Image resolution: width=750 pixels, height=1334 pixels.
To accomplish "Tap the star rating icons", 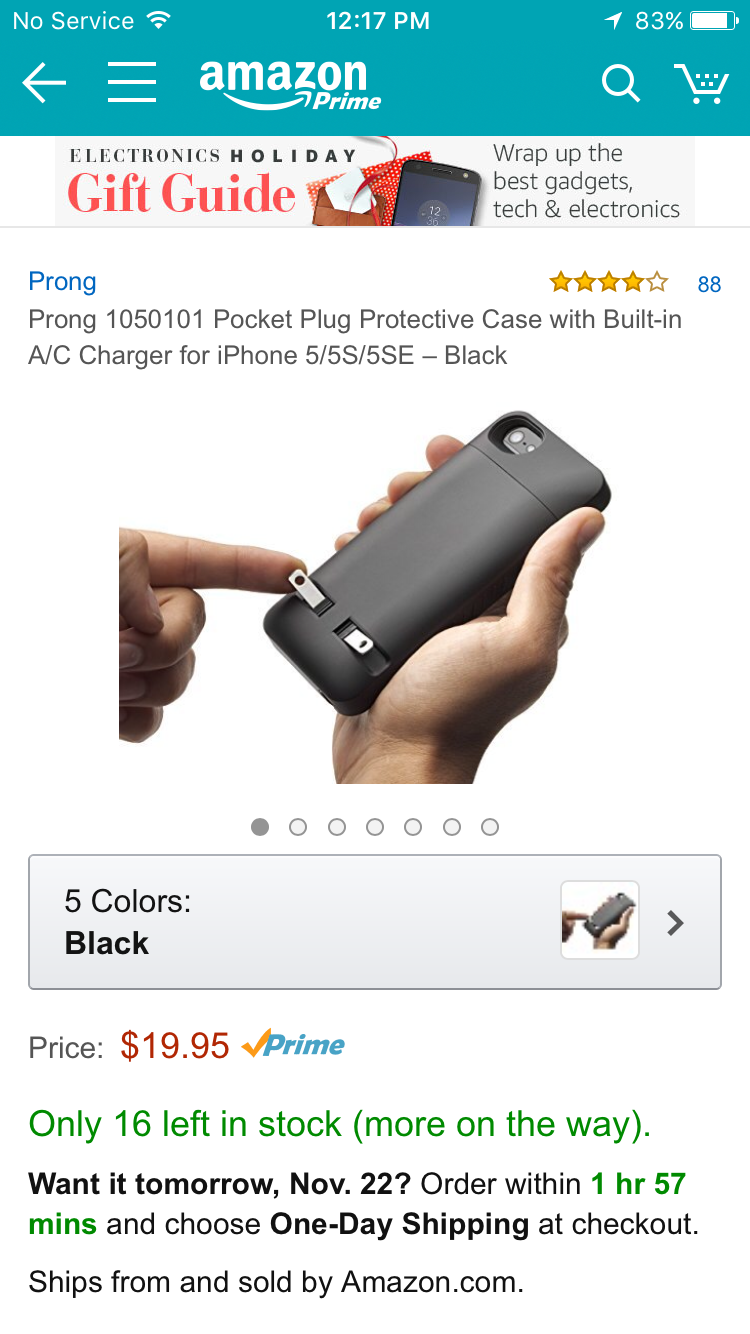I will coord(608,283).
